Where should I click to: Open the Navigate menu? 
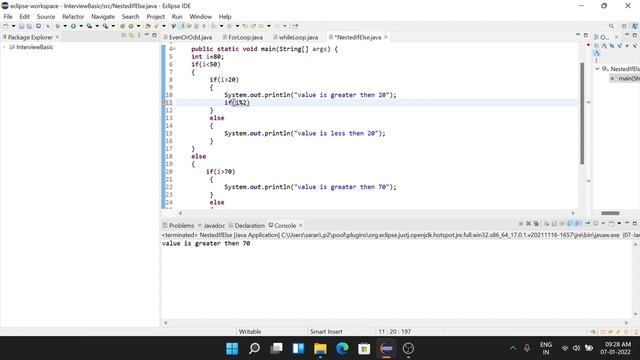tap(103, 17)
